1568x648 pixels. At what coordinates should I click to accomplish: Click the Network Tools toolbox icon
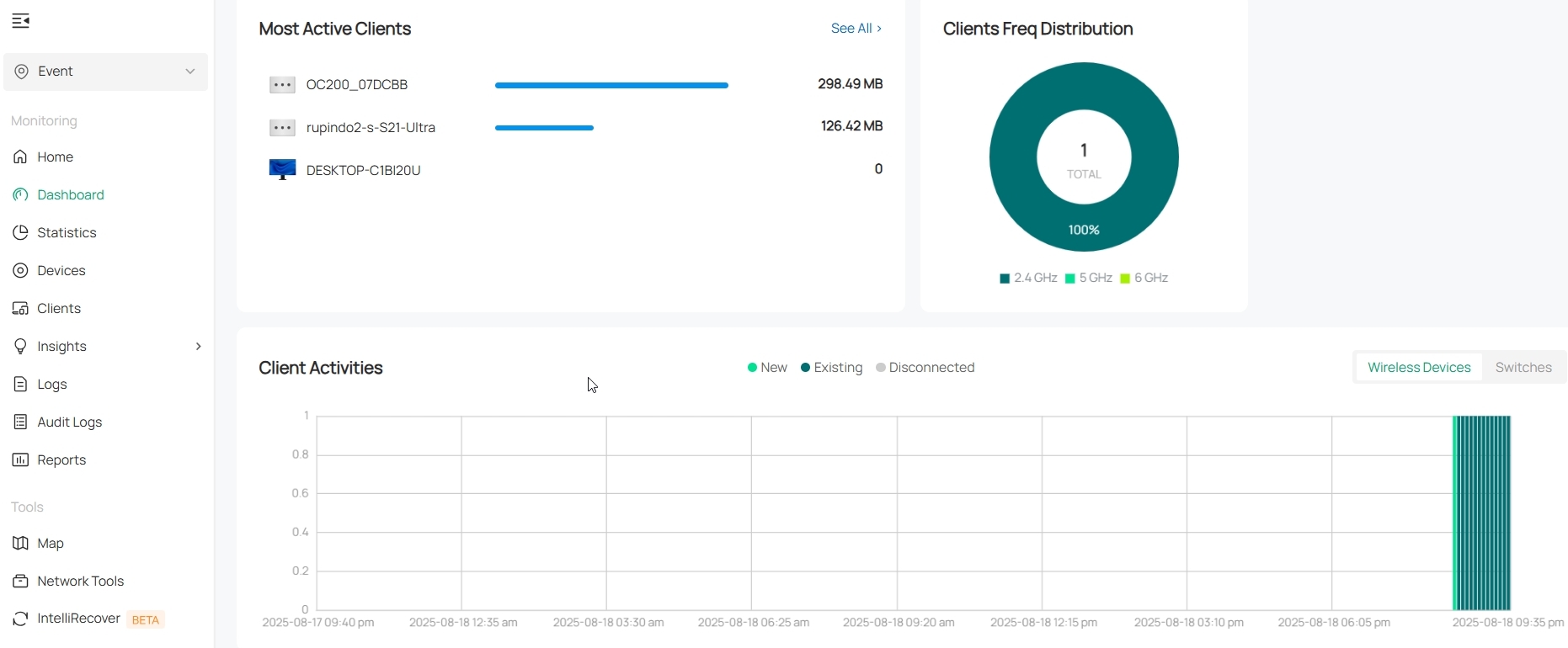(20, 581)
